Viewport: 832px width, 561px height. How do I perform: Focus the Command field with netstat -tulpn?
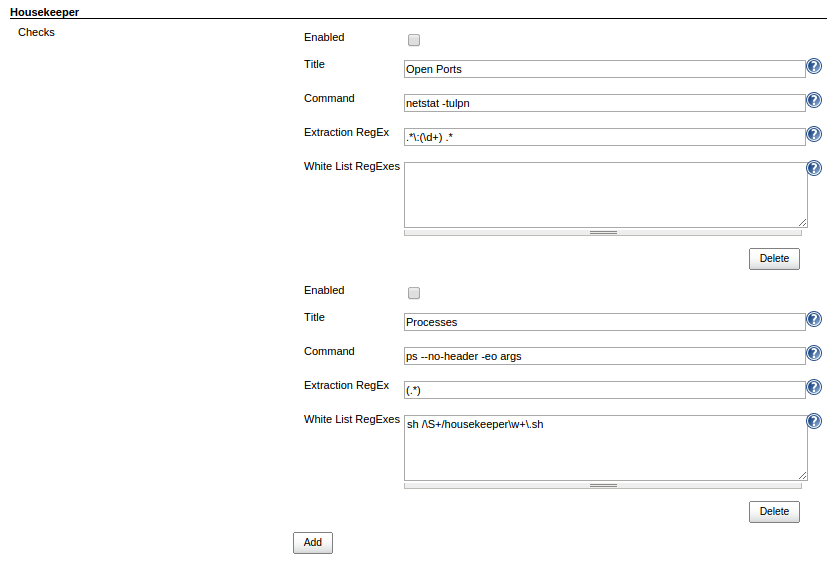tap(604, 103)
